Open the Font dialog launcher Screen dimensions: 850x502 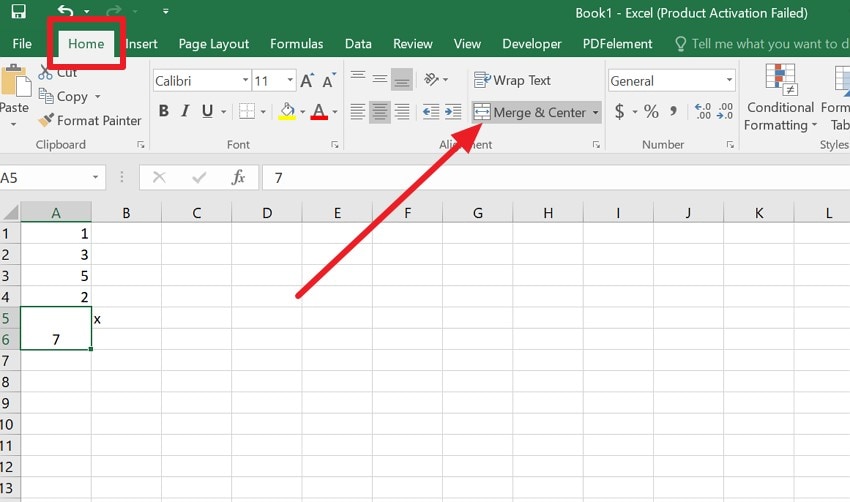point(335,145)
